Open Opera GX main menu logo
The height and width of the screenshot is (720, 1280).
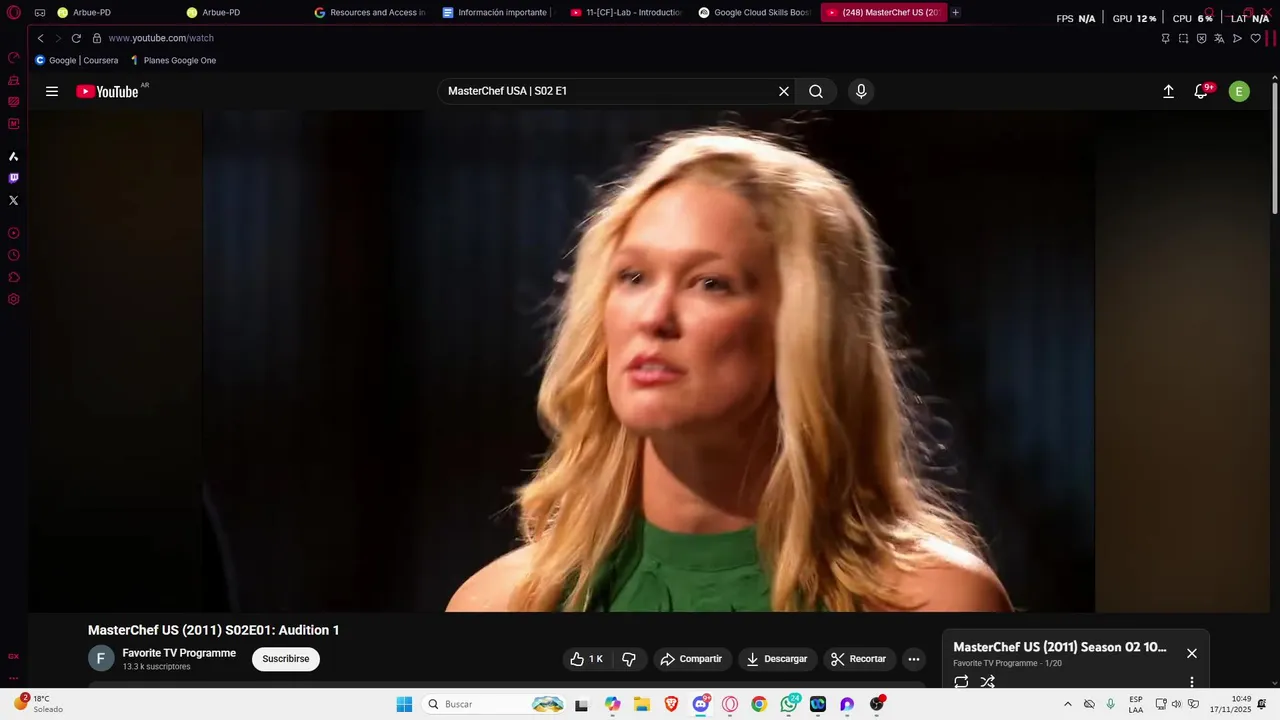click(14, 13)
